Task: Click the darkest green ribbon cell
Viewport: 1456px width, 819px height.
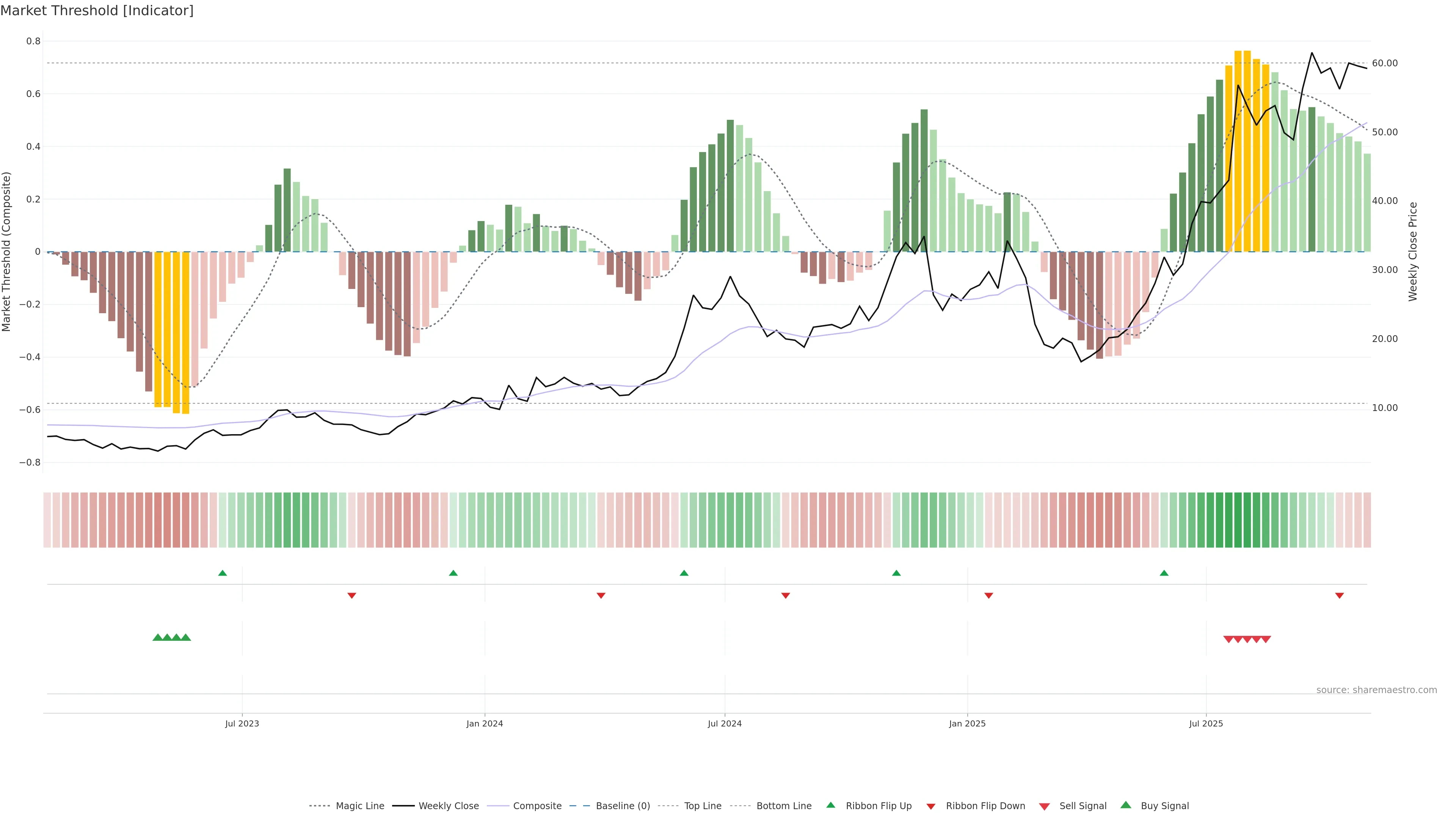Action: click(1238, 520)
